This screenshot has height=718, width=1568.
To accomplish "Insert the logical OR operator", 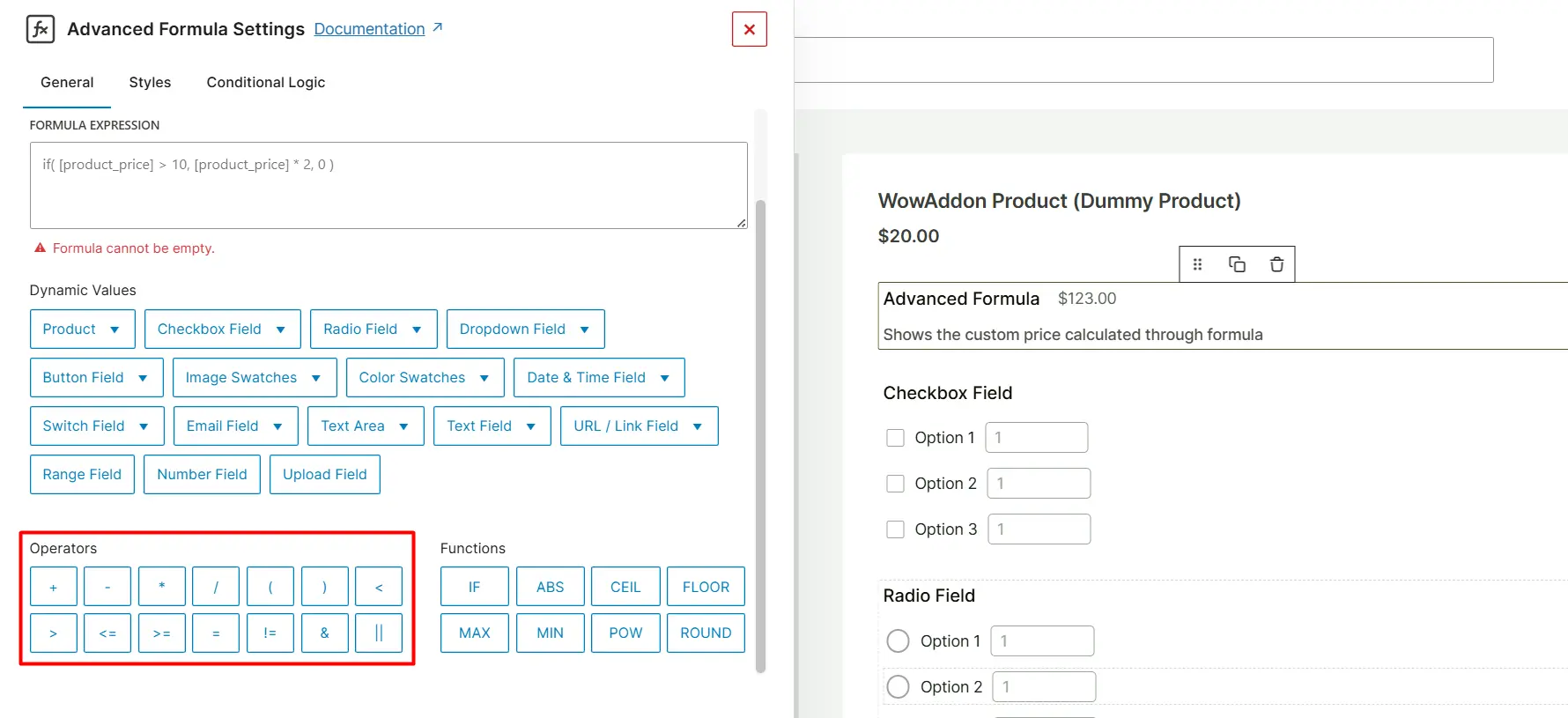I will [x=379, y=633].
